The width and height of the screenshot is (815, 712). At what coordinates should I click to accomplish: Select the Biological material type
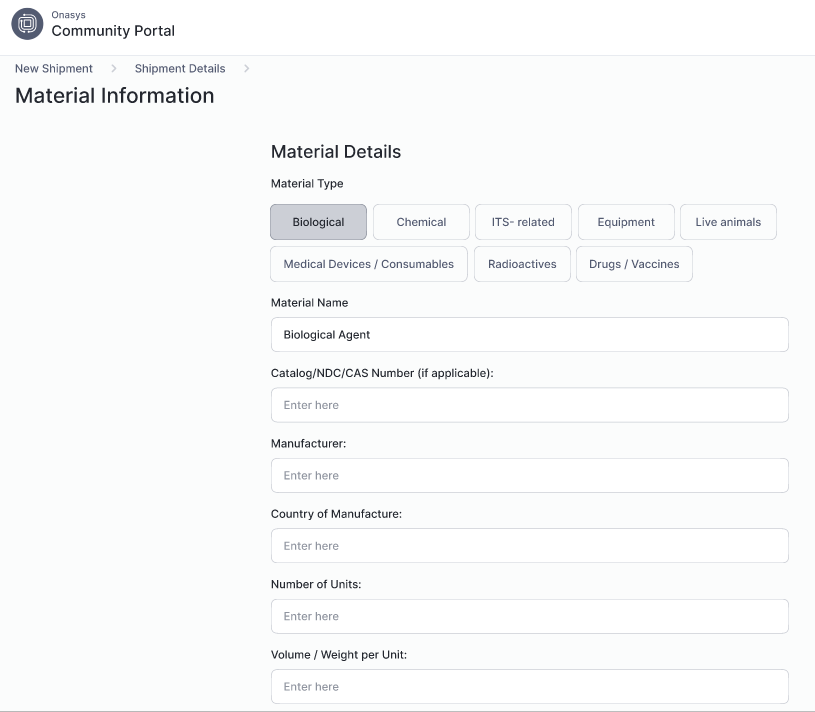[318, 222]
